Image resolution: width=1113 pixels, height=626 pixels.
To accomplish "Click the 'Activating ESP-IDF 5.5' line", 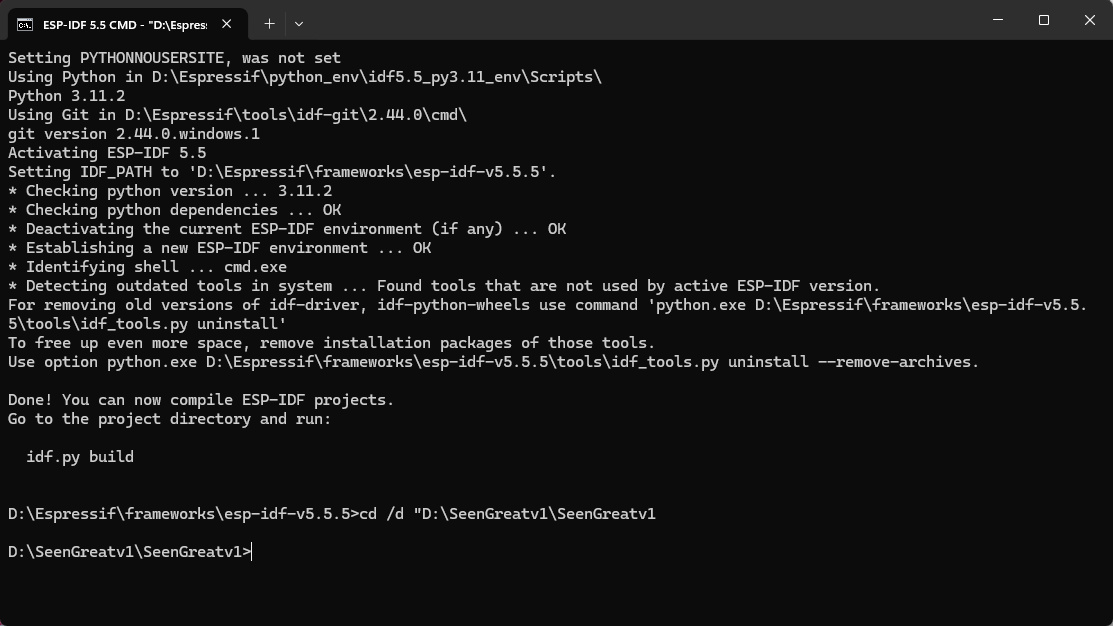I will tap(107, 153).
